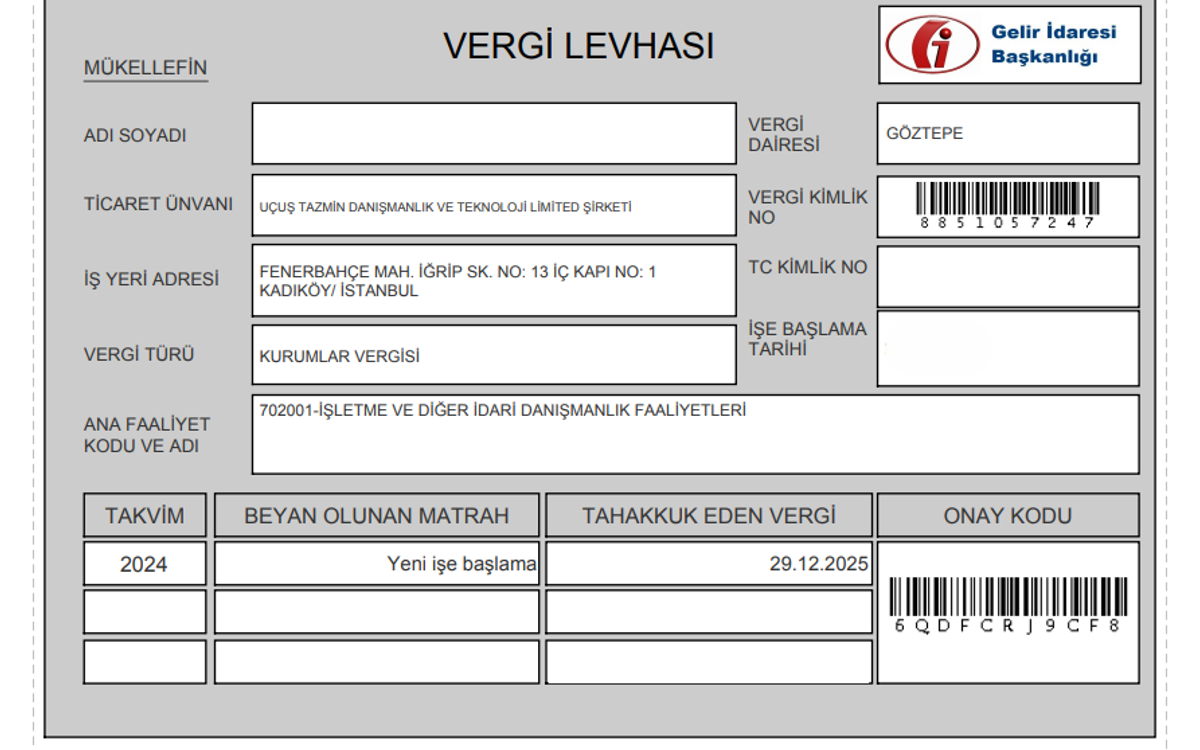Viewport: 1200px width, 750px height.
Task: Select the 2024 year cell
Action: pos(145,564)
